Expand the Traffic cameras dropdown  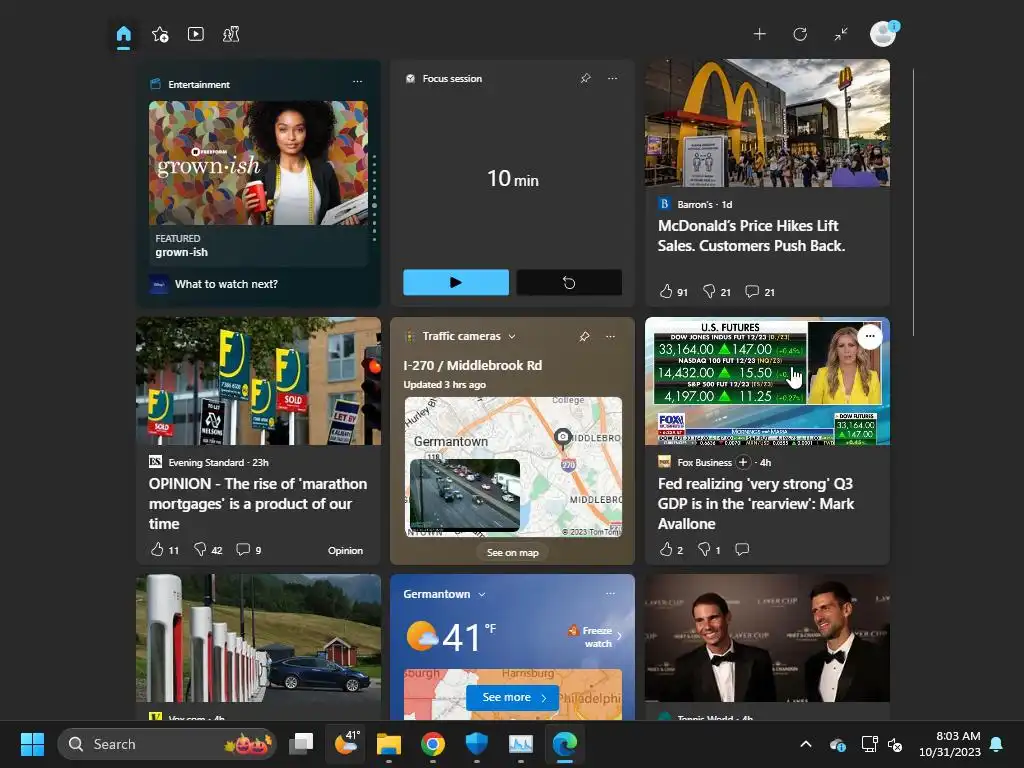pos(512,336)
